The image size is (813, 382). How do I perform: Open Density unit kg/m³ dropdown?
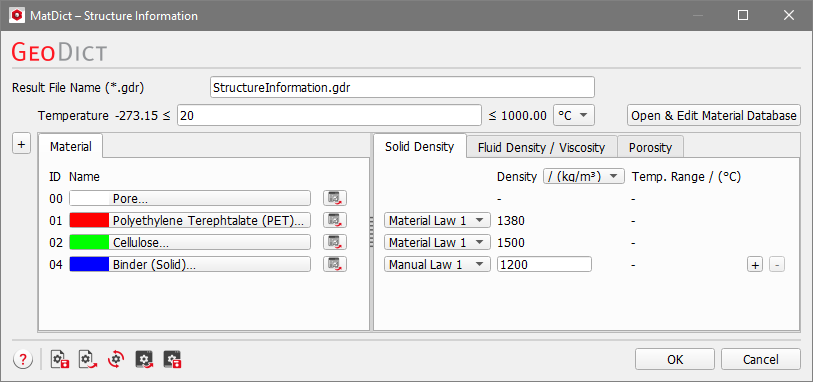point(583,176)
